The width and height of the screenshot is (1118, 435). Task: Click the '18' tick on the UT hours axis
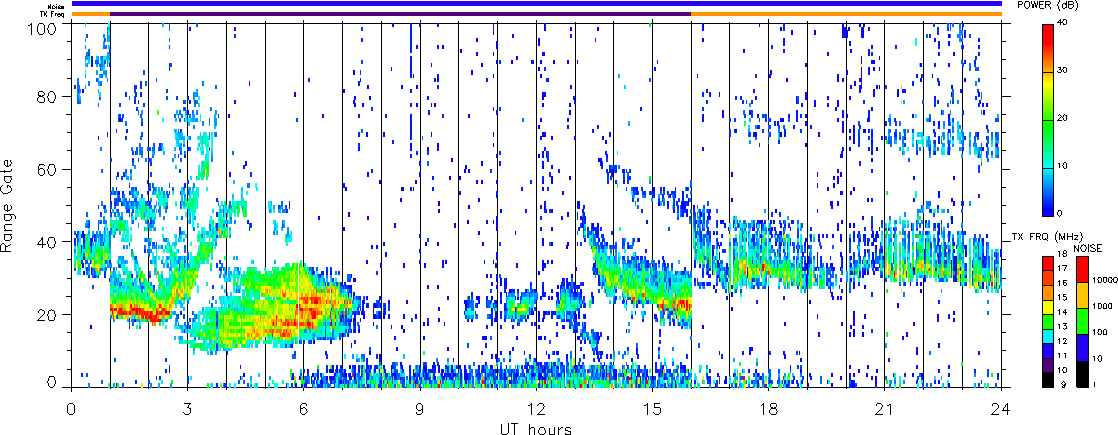point(769,409)
